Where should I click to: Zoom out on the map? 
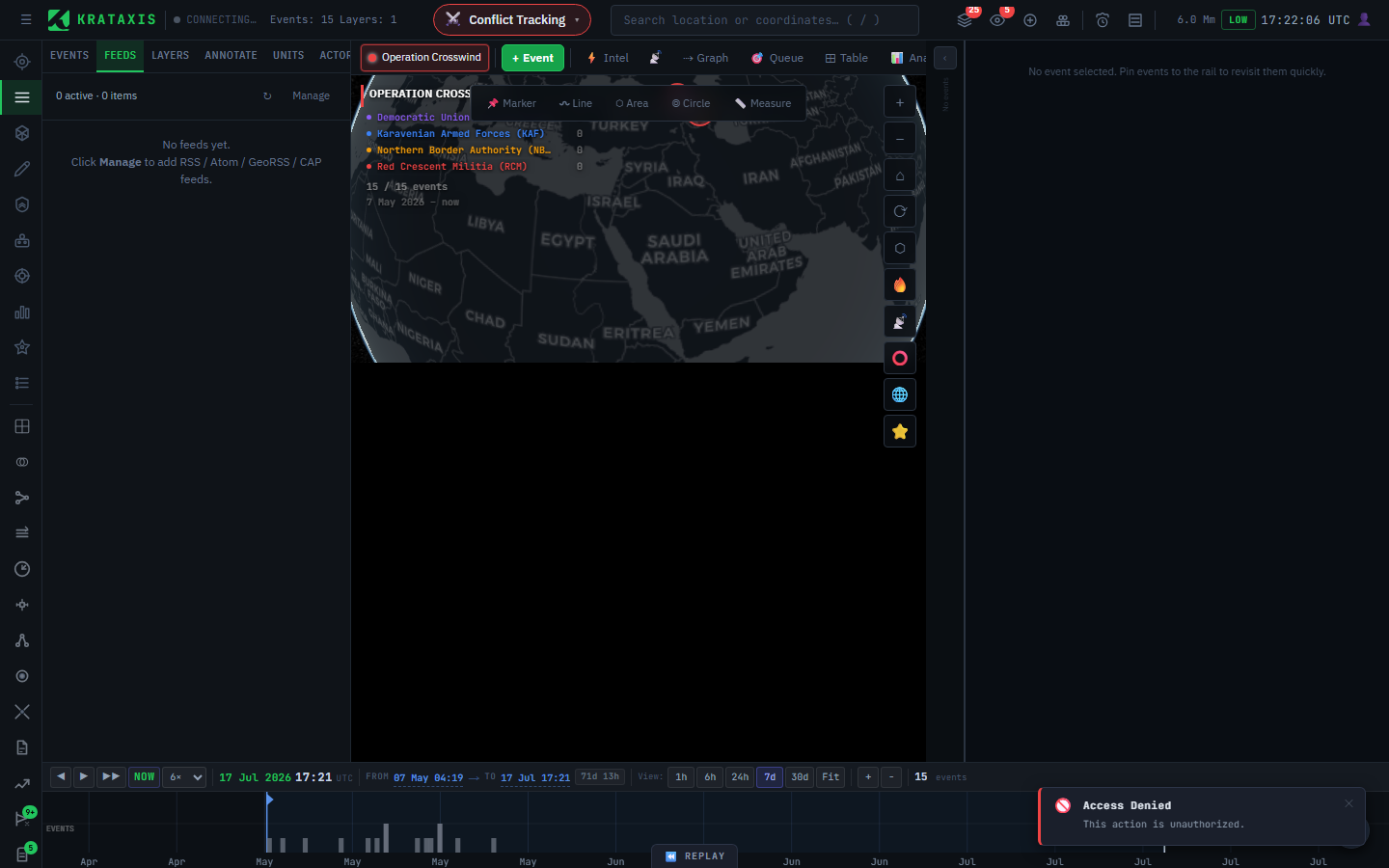[900, 139]
